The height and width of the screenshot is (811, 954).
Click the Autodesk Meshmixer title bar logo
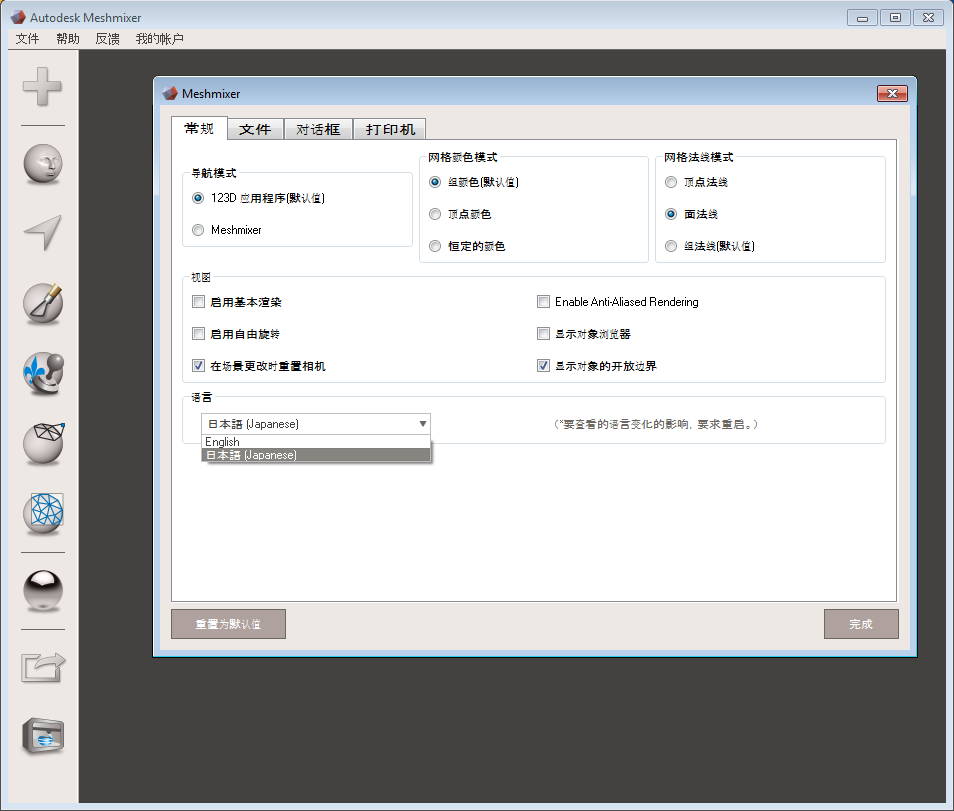click(x=18, y=17)
